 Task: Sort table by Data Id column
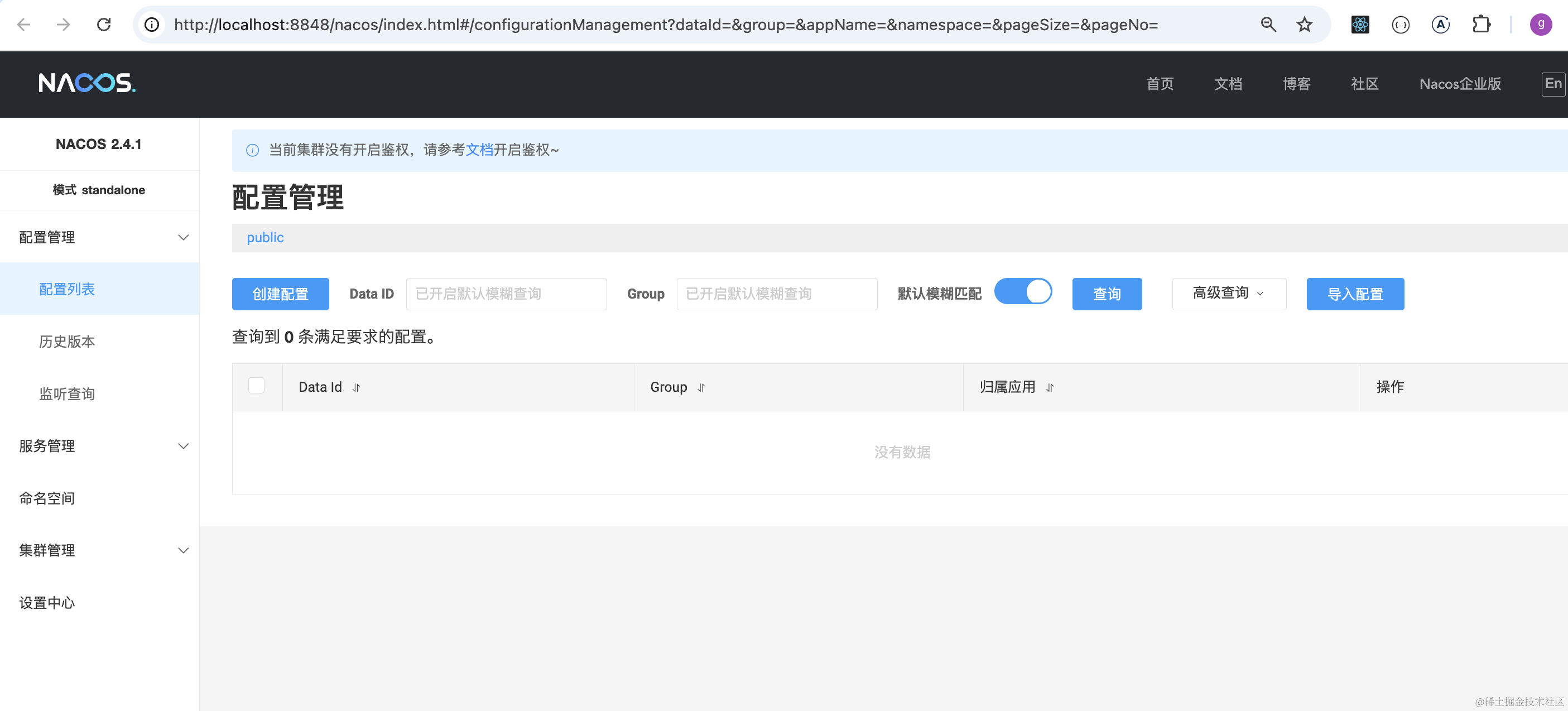tap(357, 387)
